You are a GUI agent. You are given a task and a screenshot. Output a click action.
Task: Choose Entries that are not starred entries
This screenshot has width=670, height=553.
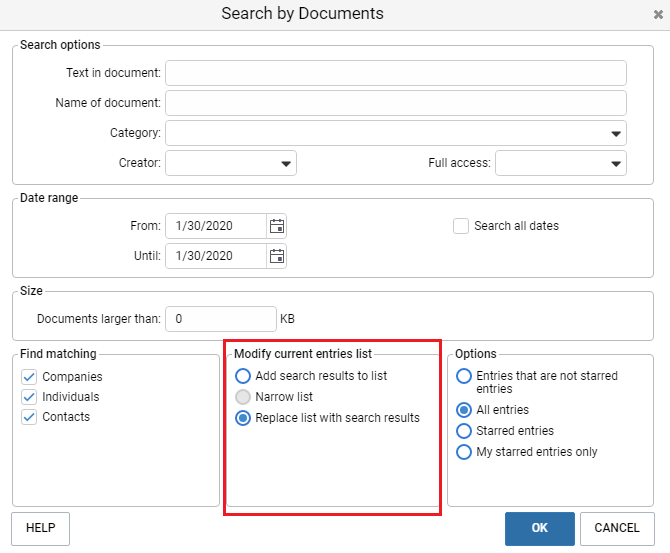(464, 376)
